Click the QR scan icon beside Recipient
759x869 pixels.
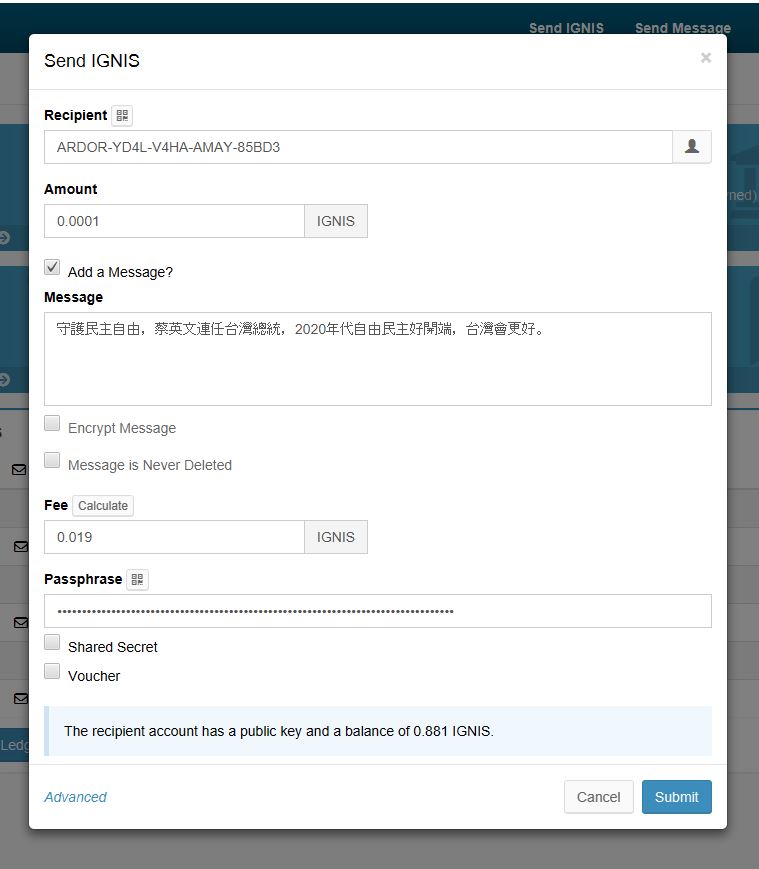[x=122, y=116]
